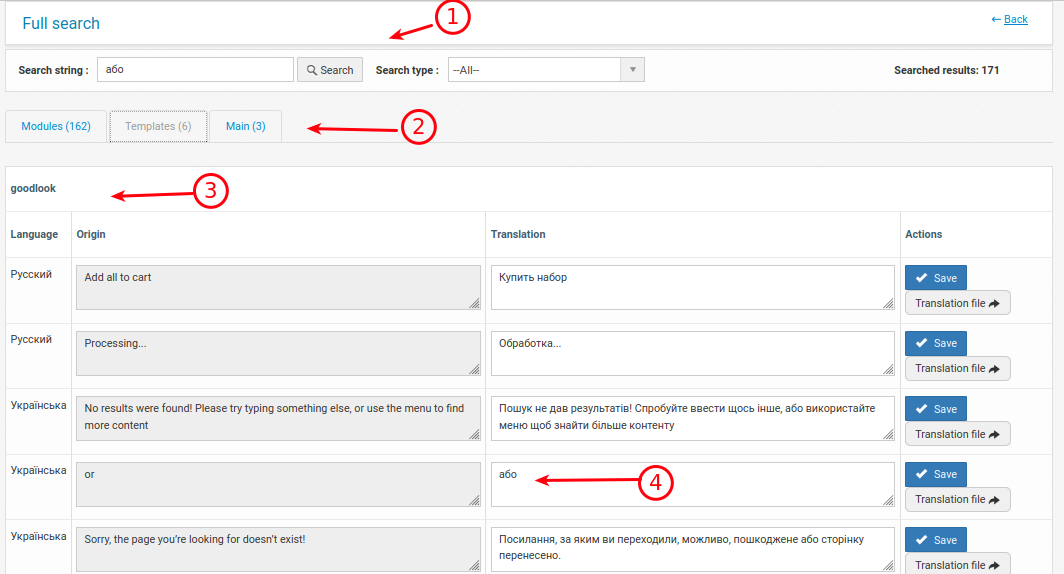Click the Search type dropdown arrow
This screenshot has height=574, width=1064.
click(x=632, y=70)
